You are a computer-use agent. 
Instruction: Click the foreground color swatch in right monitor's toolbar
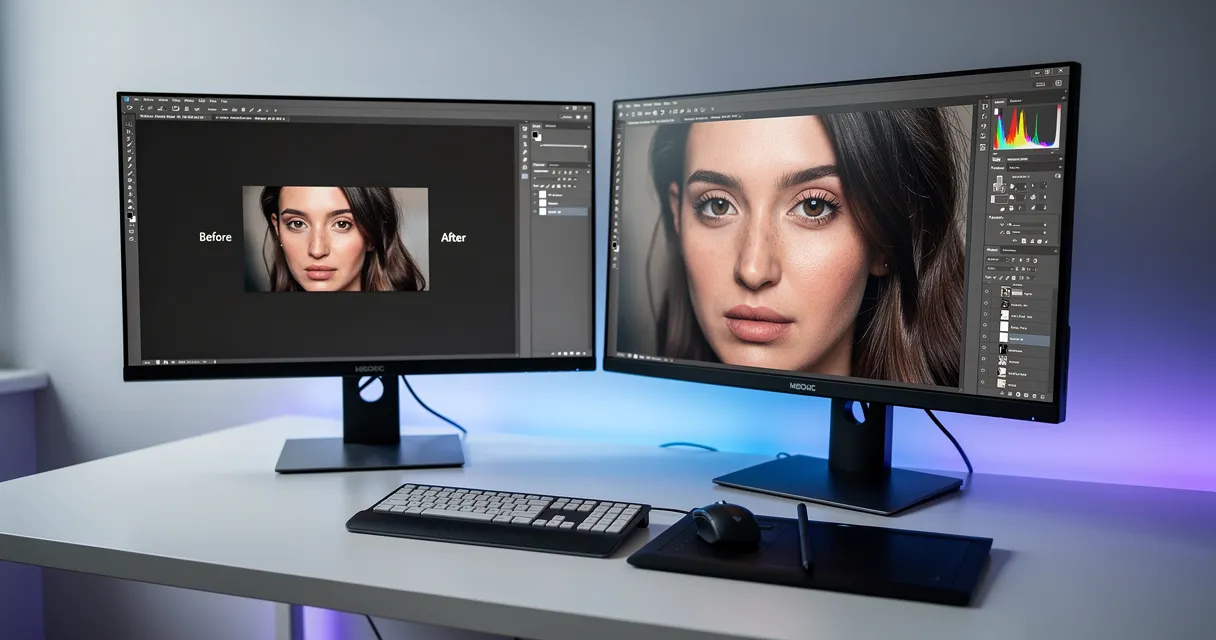614,245
